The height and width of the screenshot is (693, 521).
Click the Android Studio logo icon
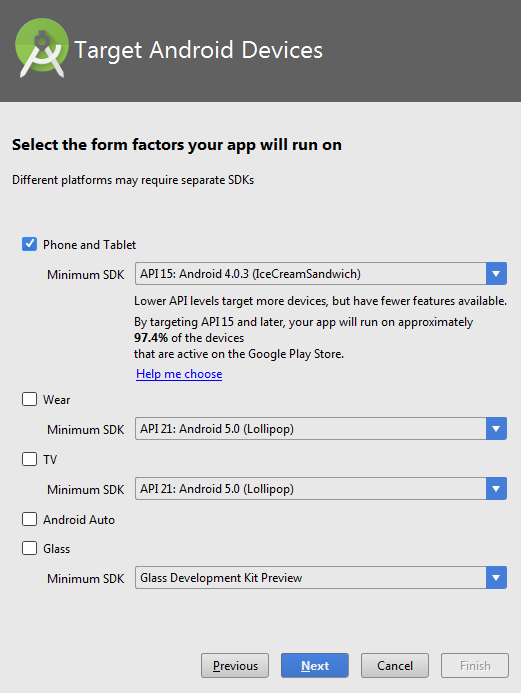42,48
